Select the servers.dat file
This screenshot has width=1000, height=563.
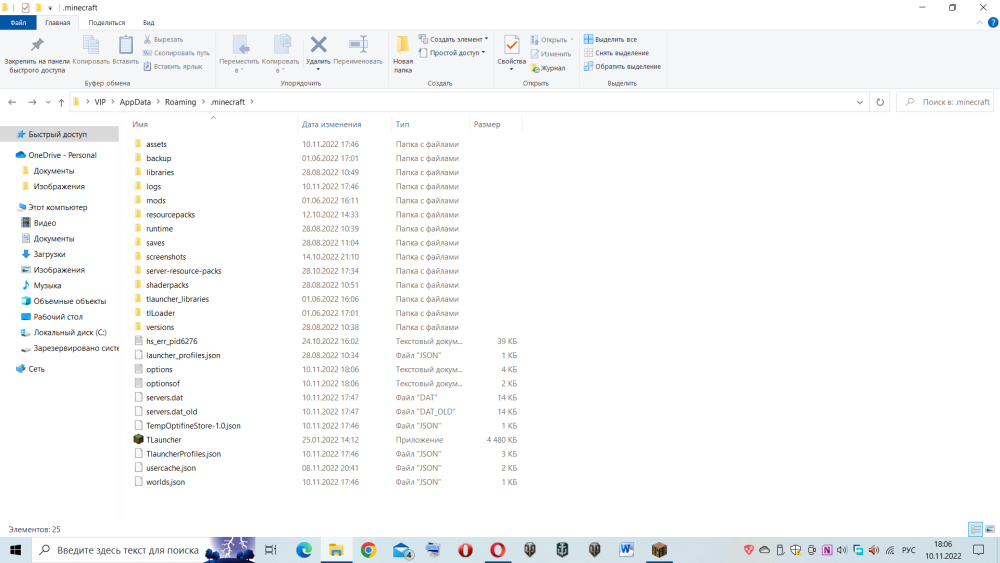164,397
